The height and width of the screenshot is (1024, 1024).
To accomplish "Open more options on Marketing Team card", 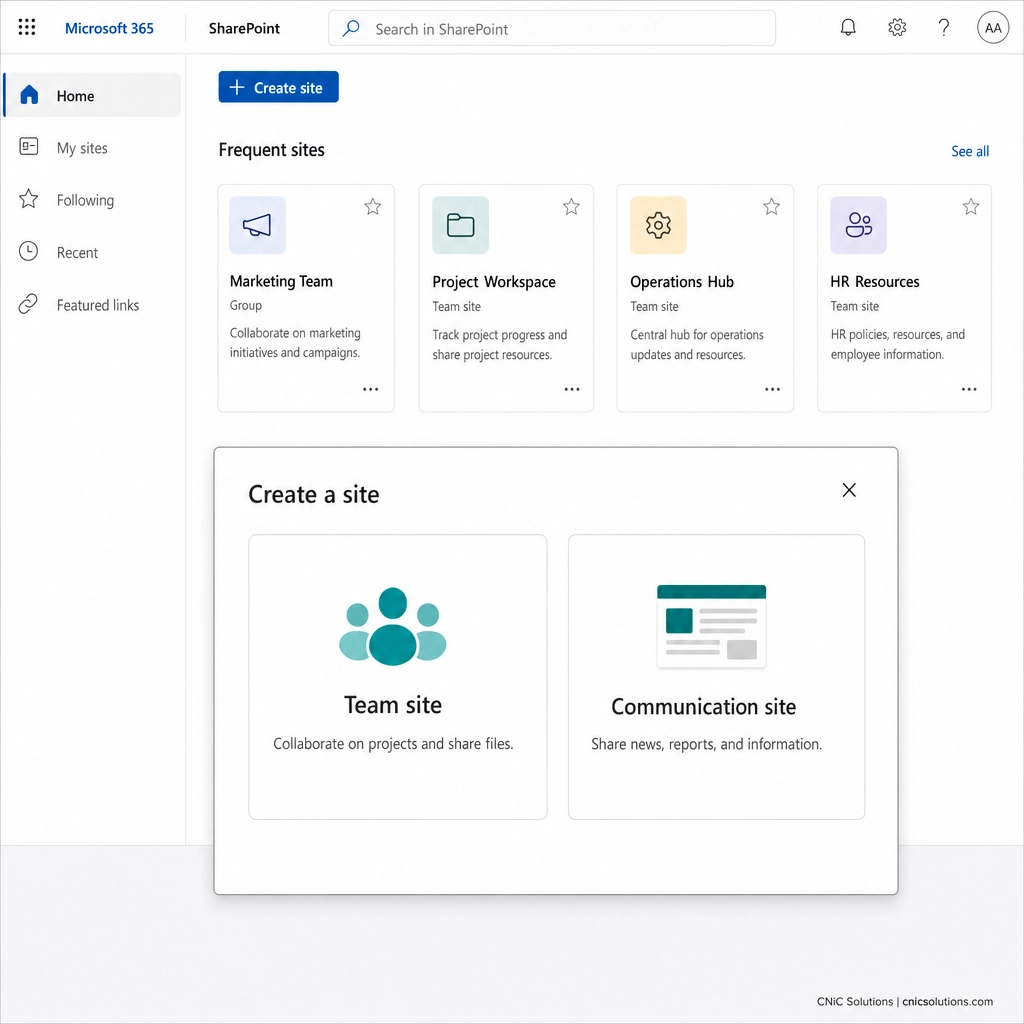I will point(370,389).
